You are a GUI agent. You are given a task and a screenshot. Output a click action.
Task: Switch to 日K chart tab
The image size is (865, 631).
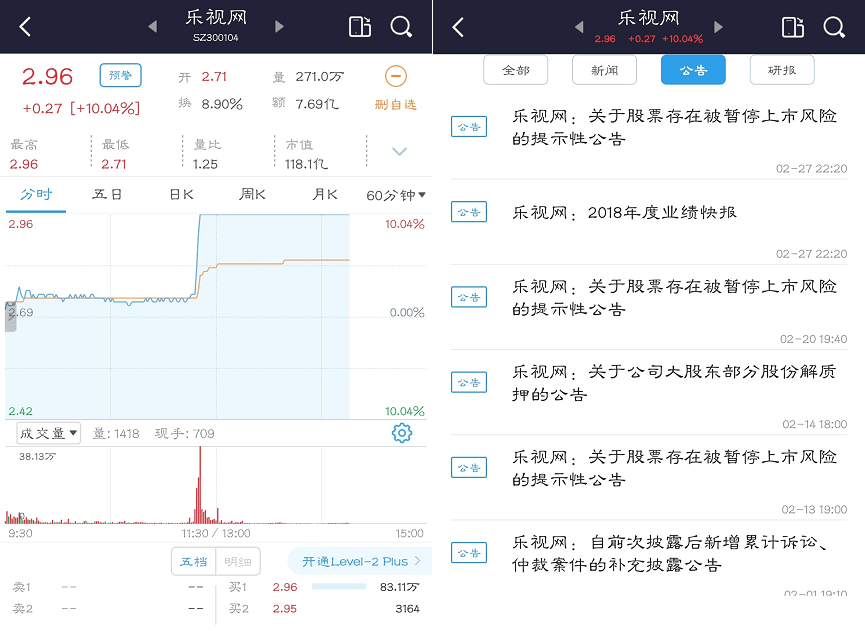[x=181, y=194]
